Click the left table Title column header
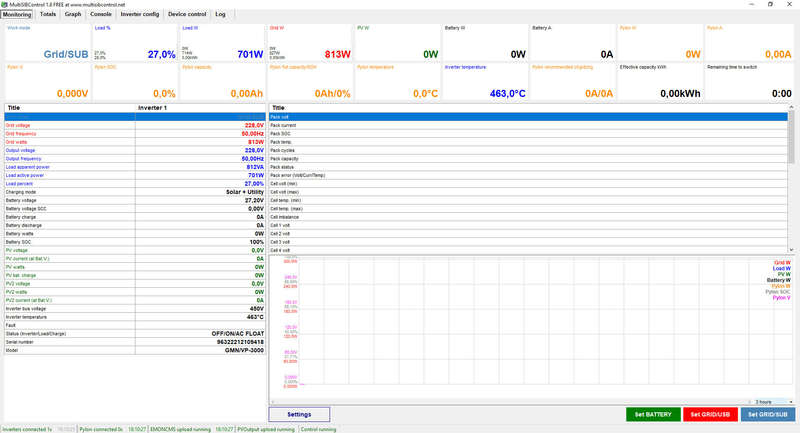 (x=70, y=108)
